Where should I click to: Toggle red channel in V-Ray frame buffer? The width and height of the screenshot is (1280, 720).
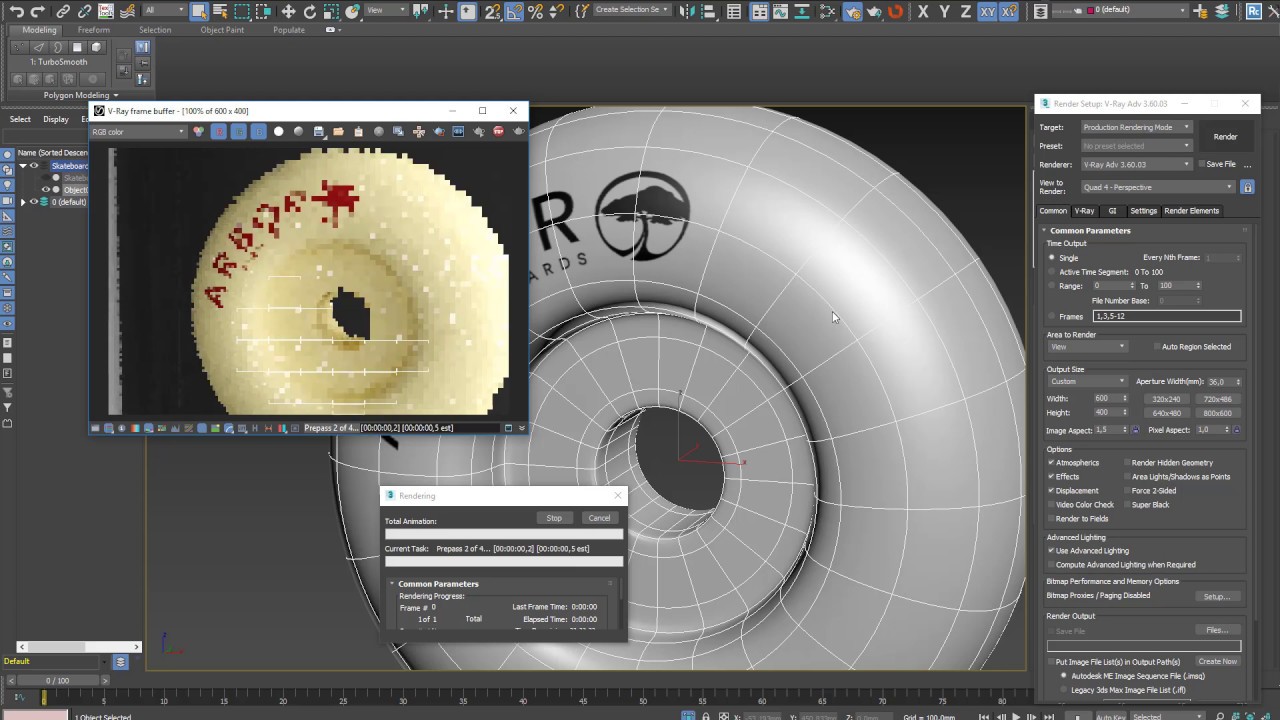(218, 131)
